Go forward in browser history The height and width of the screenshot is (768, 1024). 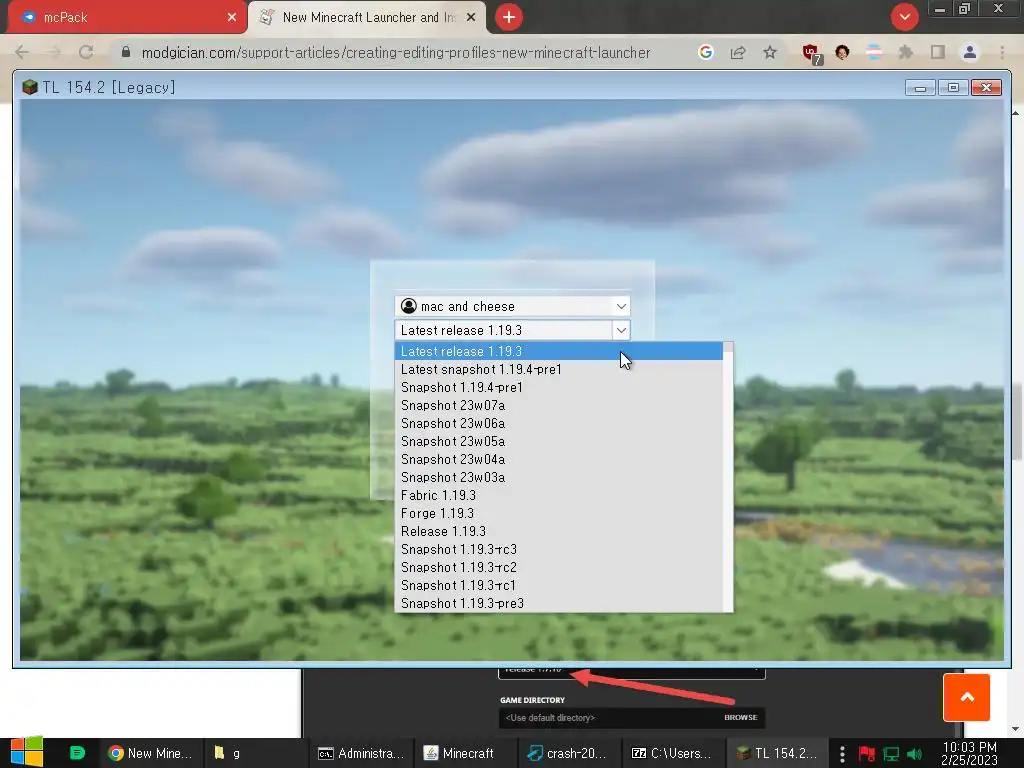(54, 52)
